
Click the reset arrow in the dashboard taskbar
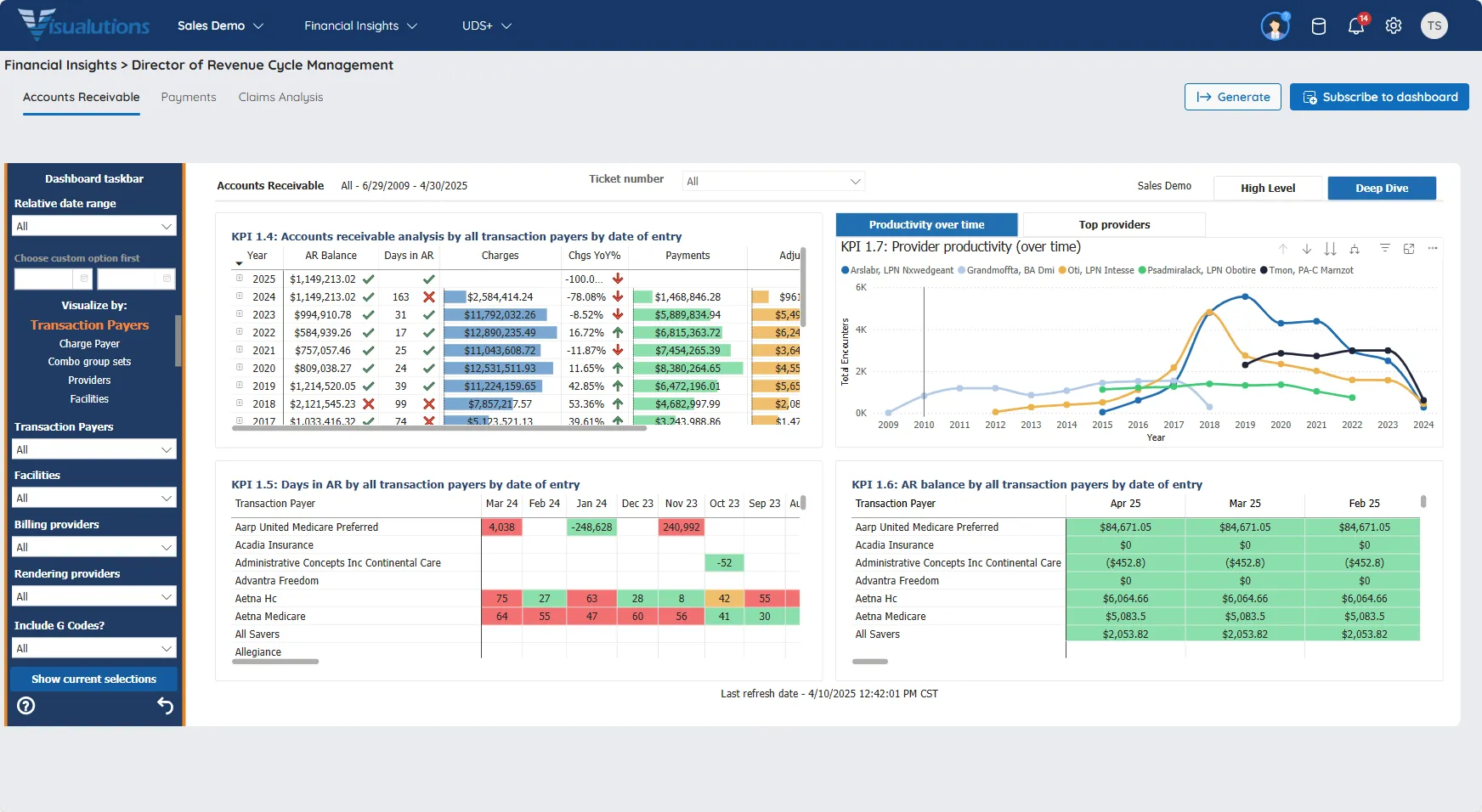(x=165, y=705)
